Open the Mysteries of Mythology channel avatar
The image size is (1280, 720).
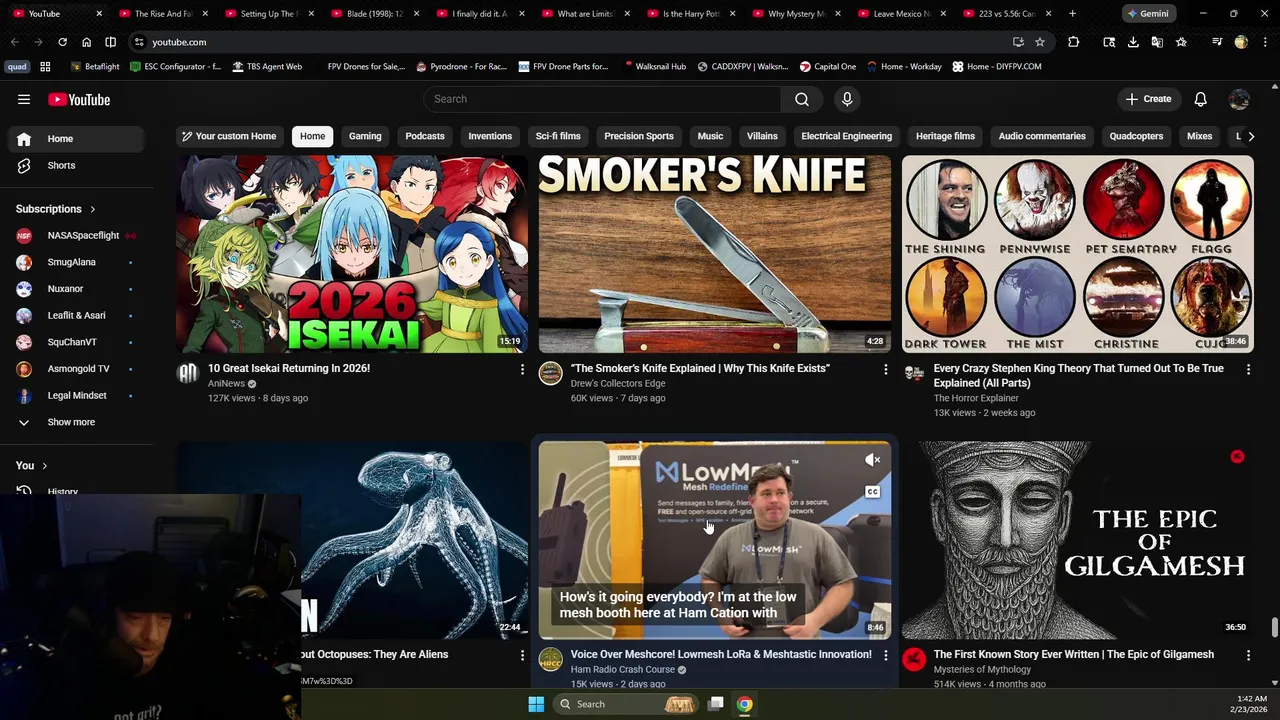coord(914,660)
